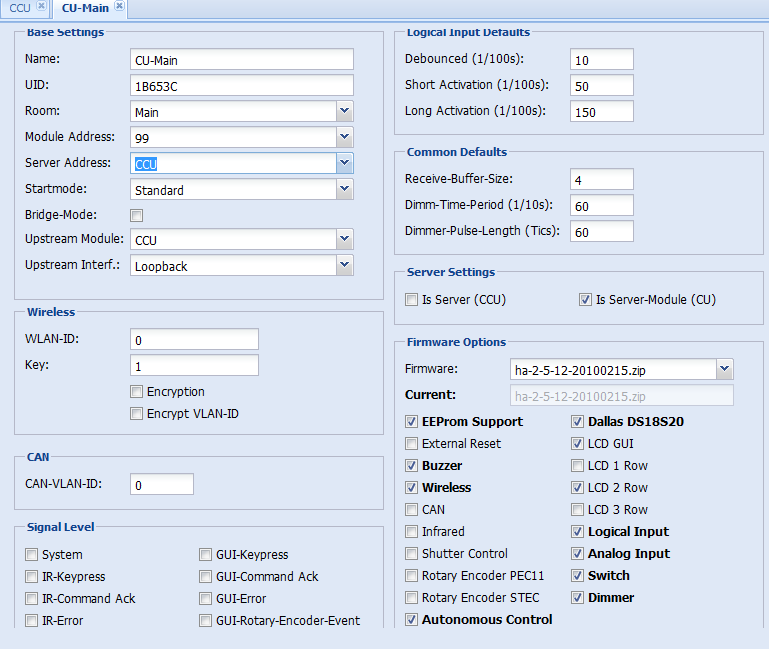This screenshot has height=649, width=769.
Task: Focus the wireless Key field
Action: click(194, 365)
